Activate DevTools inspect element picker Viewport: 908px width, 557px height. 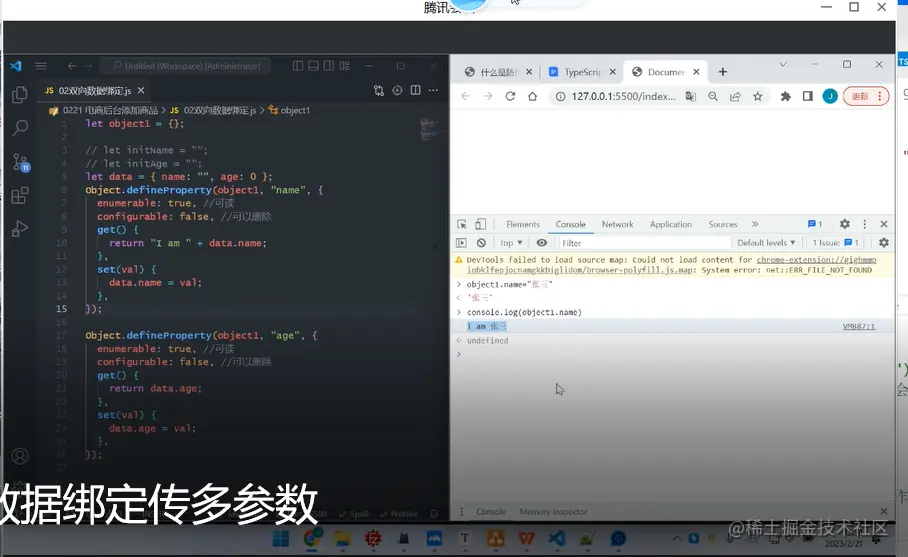point(462,224)
